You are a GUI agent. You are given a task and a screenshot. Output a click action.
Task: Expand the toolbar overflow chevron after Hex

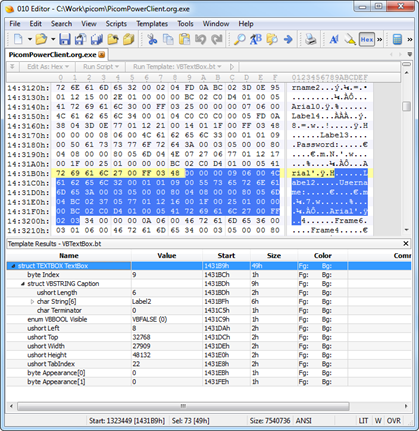[x=379, y=39]
